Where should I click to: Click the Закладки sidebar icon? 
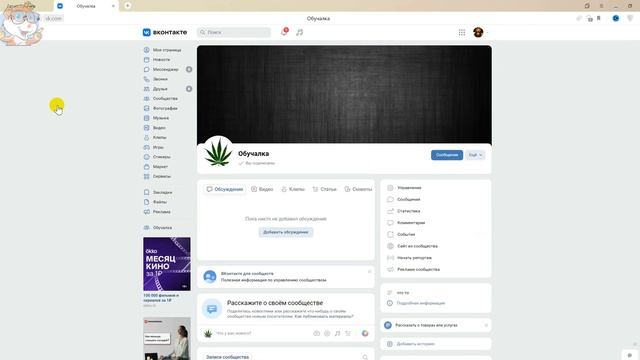(x=147, y=192)
